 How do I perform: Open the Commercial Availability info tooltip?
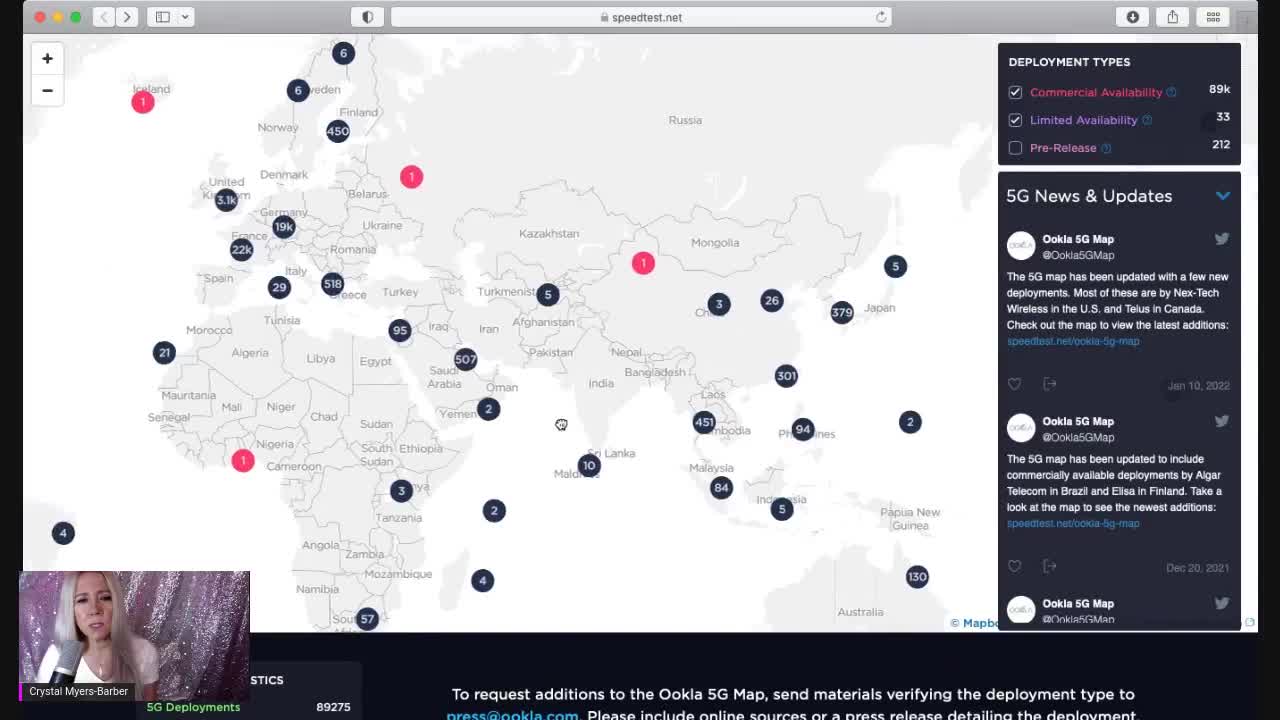(1171, 92)
